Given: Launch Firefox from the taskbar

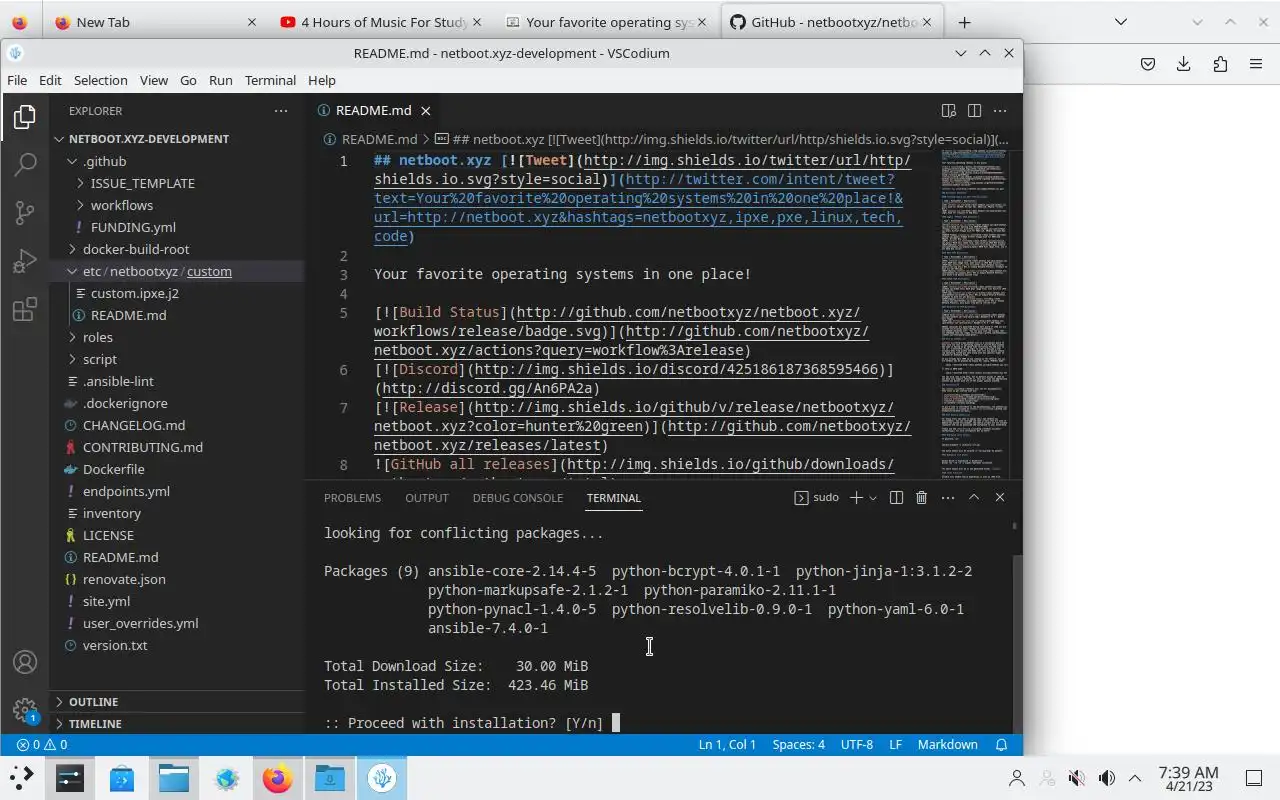Looking at the screenshot, I should point(278,778).
